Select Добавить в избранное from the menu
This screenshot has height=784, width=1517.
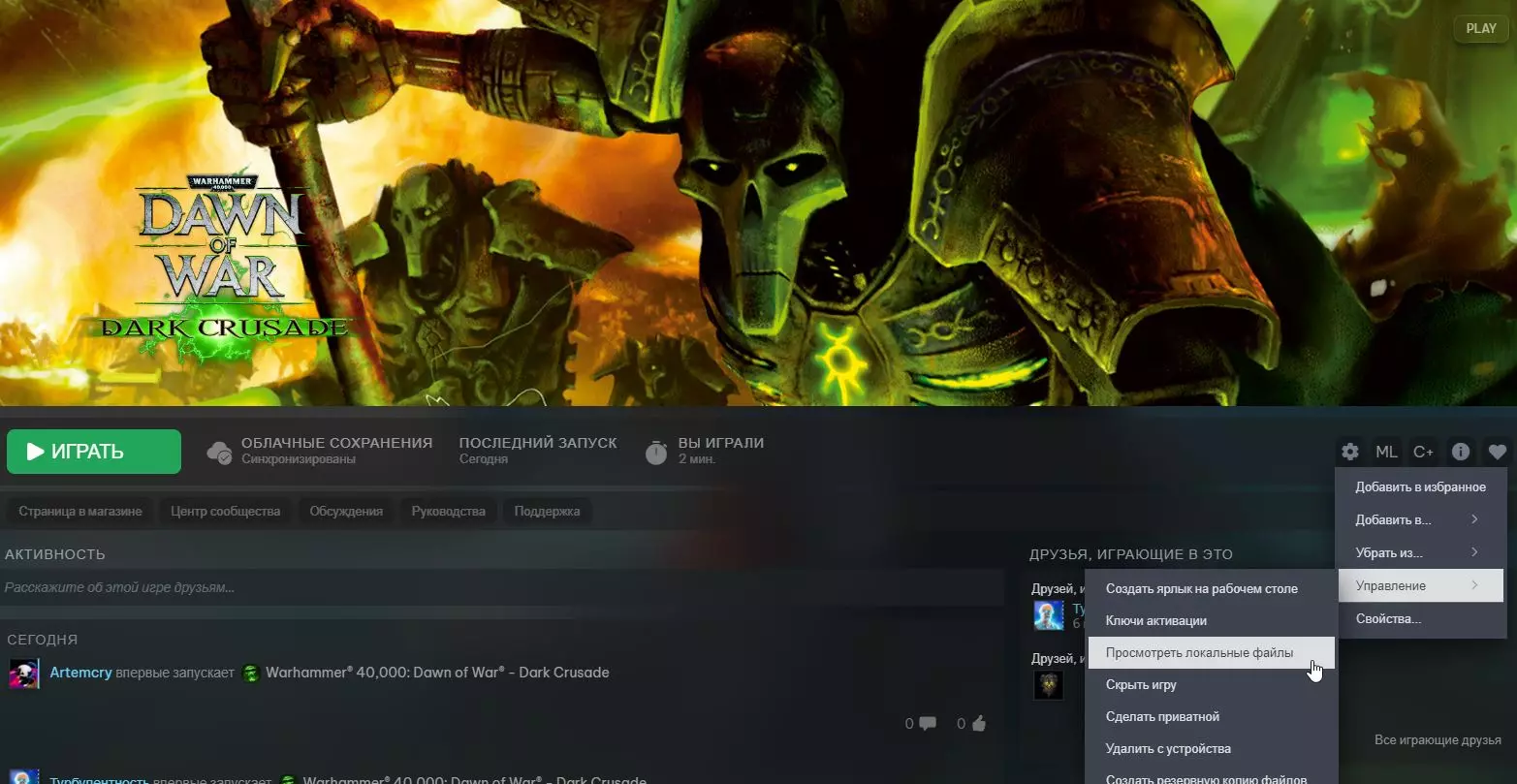(1419, 486)
